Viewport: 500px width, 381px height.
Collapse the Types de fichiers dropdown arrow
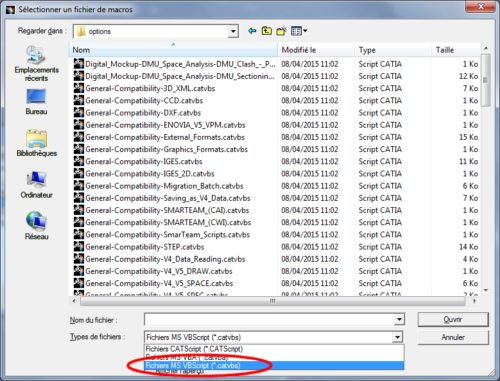point(397,337)
